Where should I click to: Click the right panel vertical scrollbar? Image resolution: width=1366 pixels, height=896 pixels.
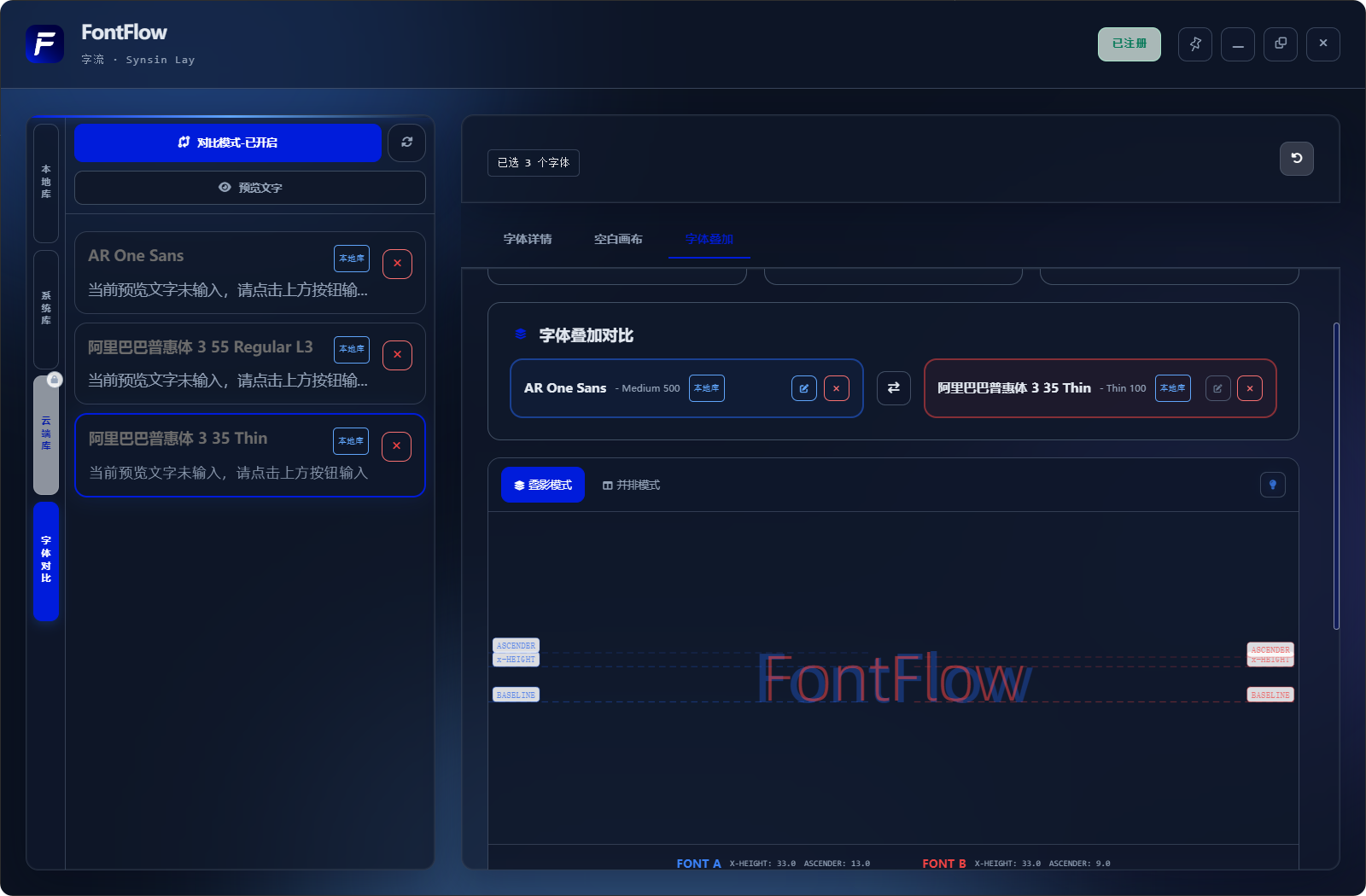click(x=1336, y=476)
